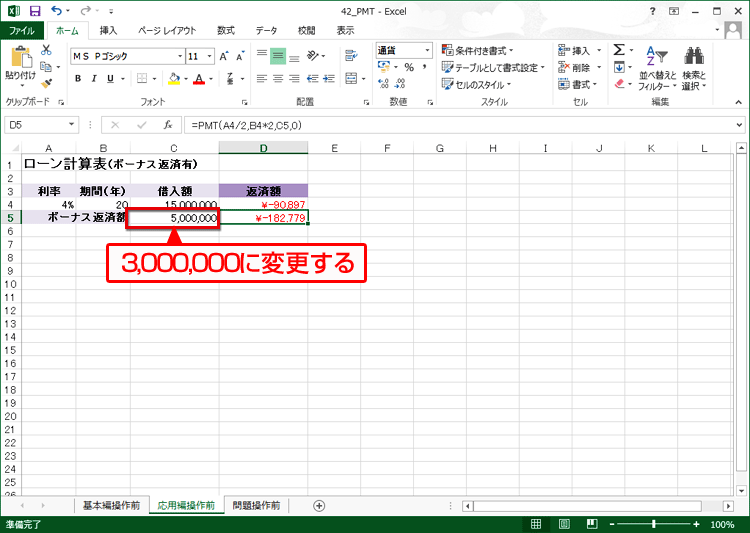Enable wrap text in the cell
The width and height of the screenshot is (750, 533).
[x=352, y=56]
